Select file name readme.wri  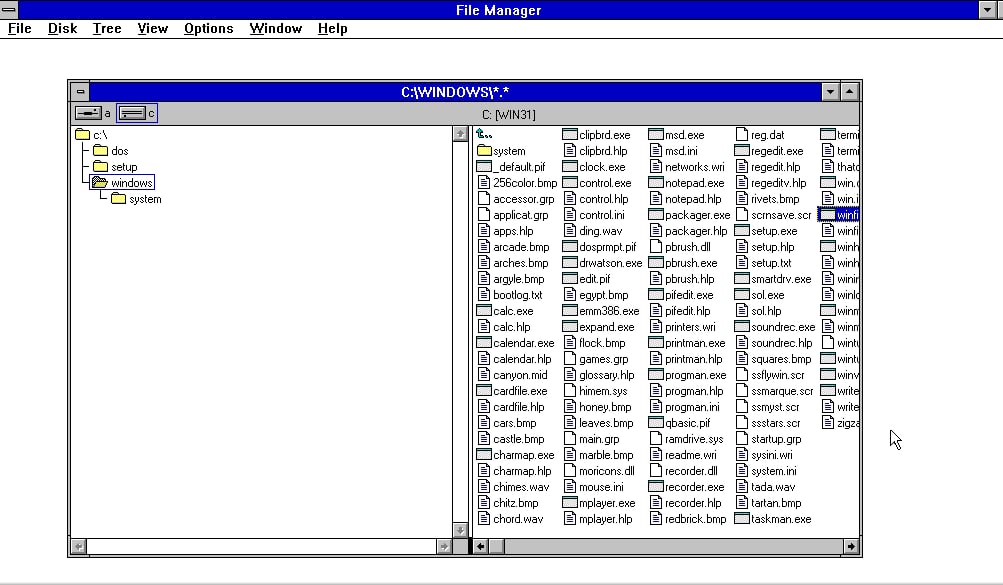click(691, 455)
